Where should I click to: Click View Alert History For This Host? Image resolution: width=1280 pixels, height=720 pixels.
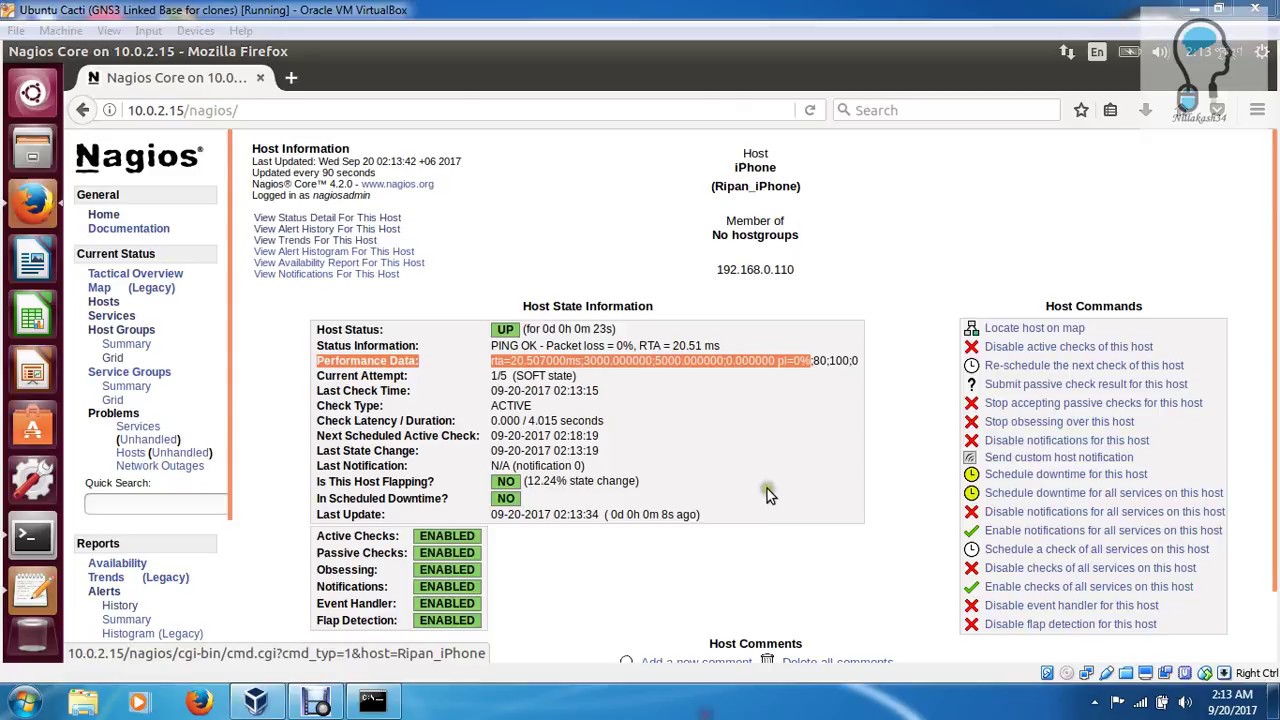(x=327, y=229)
